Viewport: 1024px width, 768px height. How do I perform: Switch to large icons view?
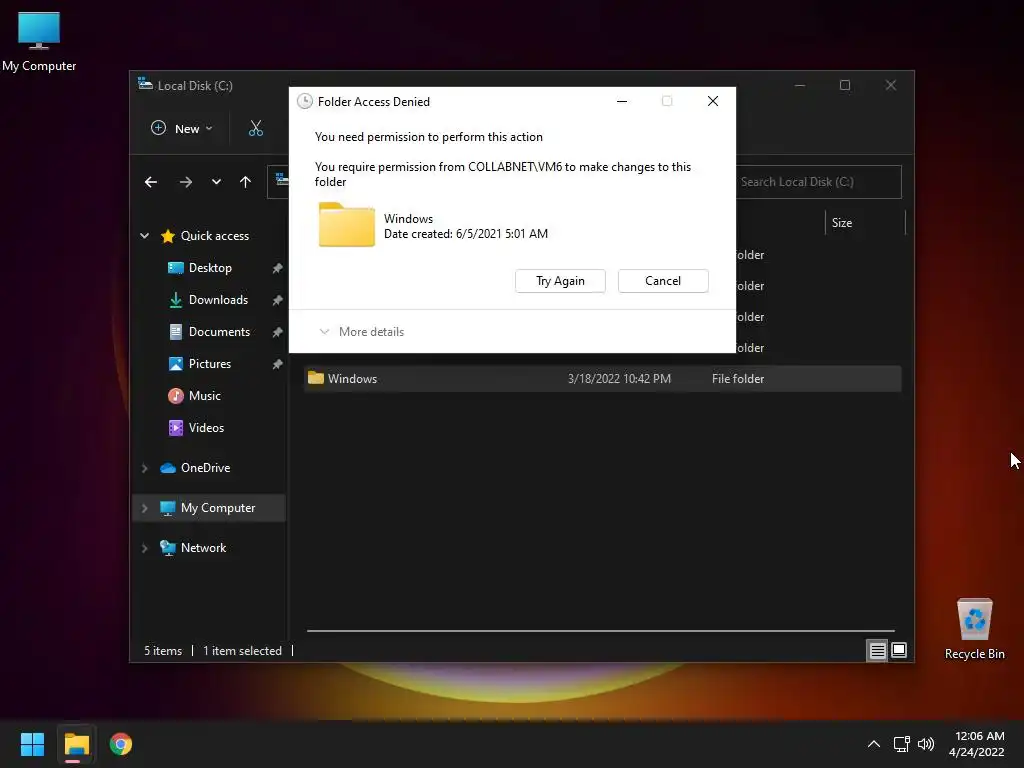(899, 650)
